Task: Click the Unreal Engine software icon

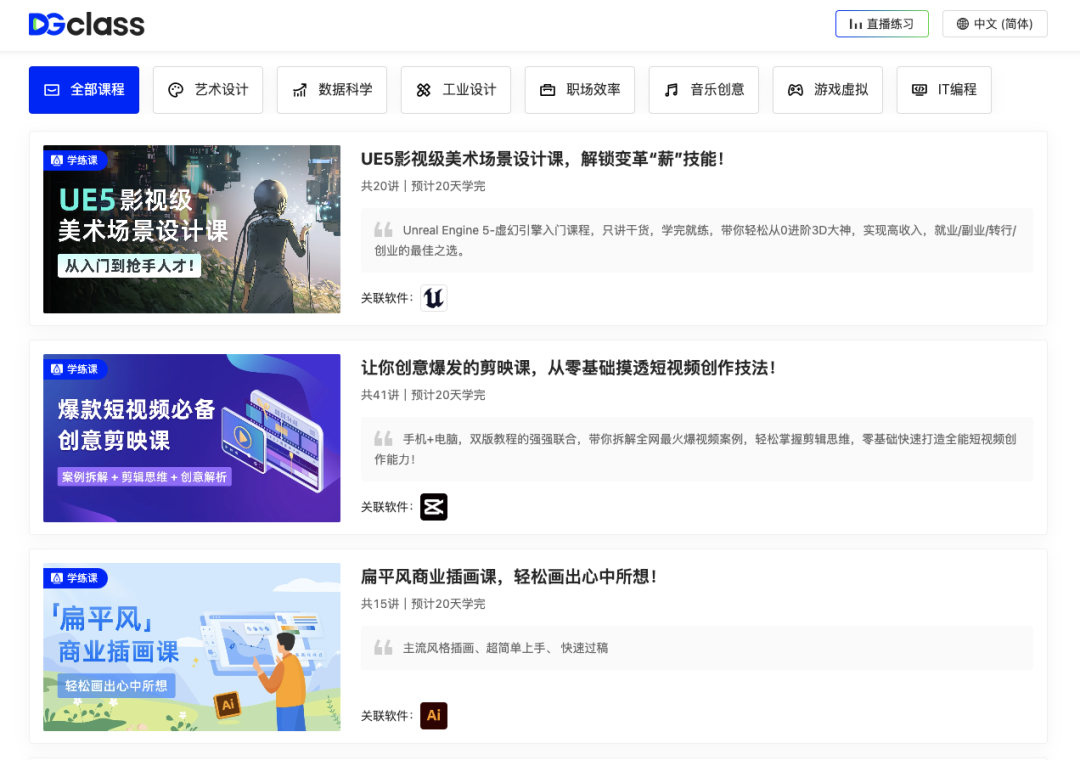Action: click(x=433, y=297)
